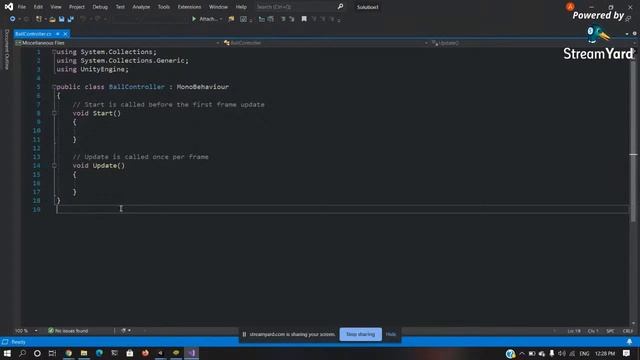This screenshot has width=640, height=360.
Task: Open the Analyze menu
Action: 141,7
